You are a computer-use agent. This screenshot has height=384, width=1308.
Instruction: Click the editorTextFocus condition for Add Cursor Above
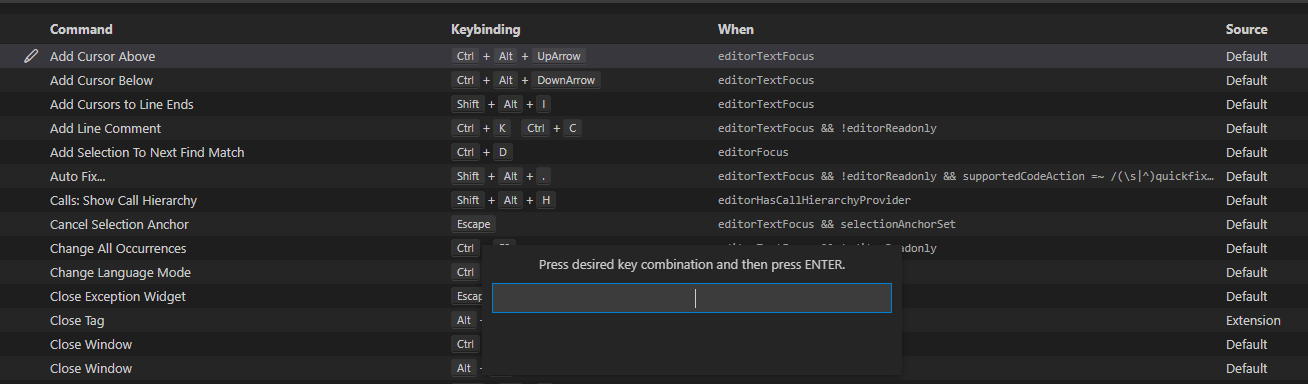pos(766,56)
